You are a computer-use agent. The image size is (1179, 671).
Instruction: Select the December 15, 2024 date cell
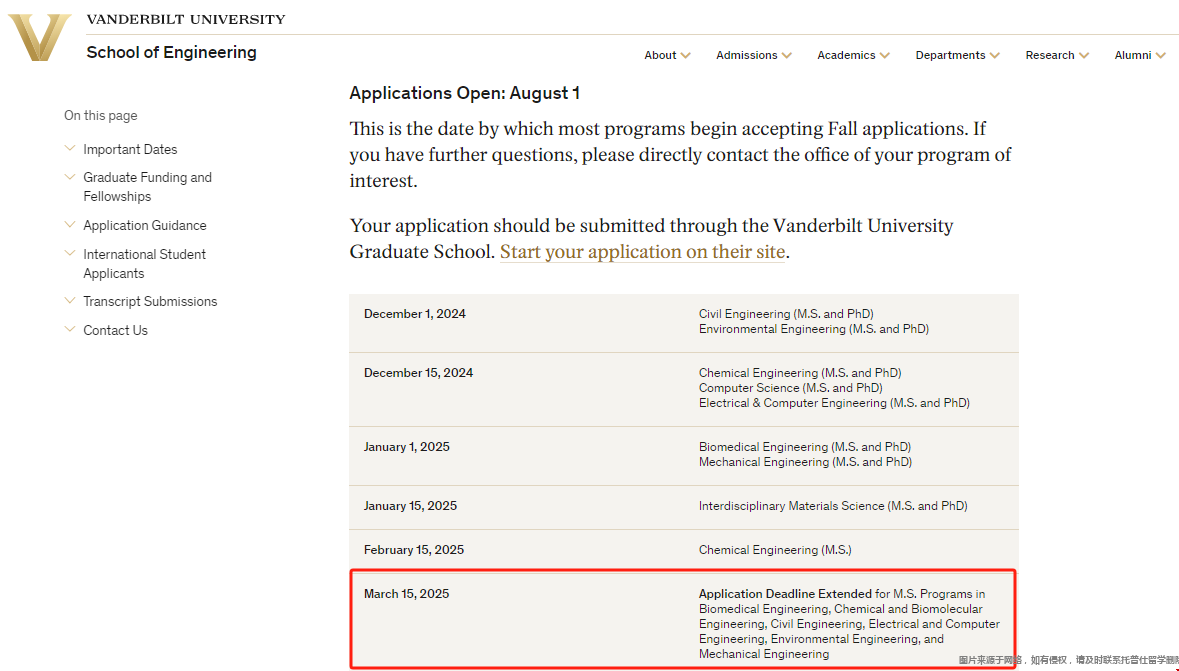419,373
